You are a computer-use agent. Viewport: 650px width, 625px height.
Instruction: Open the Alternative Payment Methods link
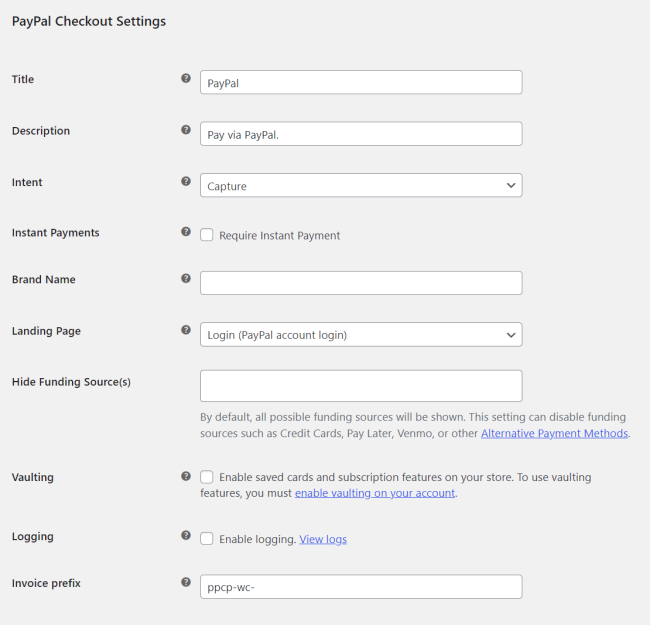pos(554,434)
